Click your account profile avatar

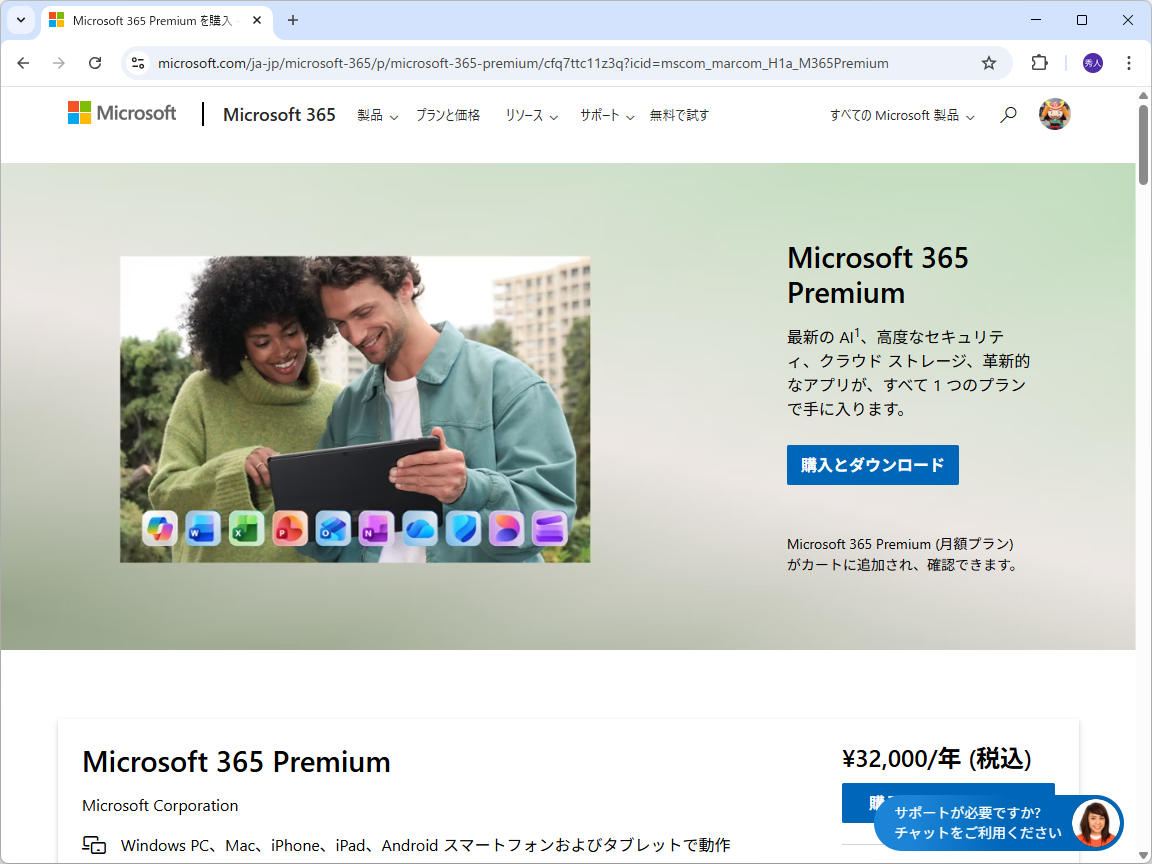click(x=1054, y=114)
